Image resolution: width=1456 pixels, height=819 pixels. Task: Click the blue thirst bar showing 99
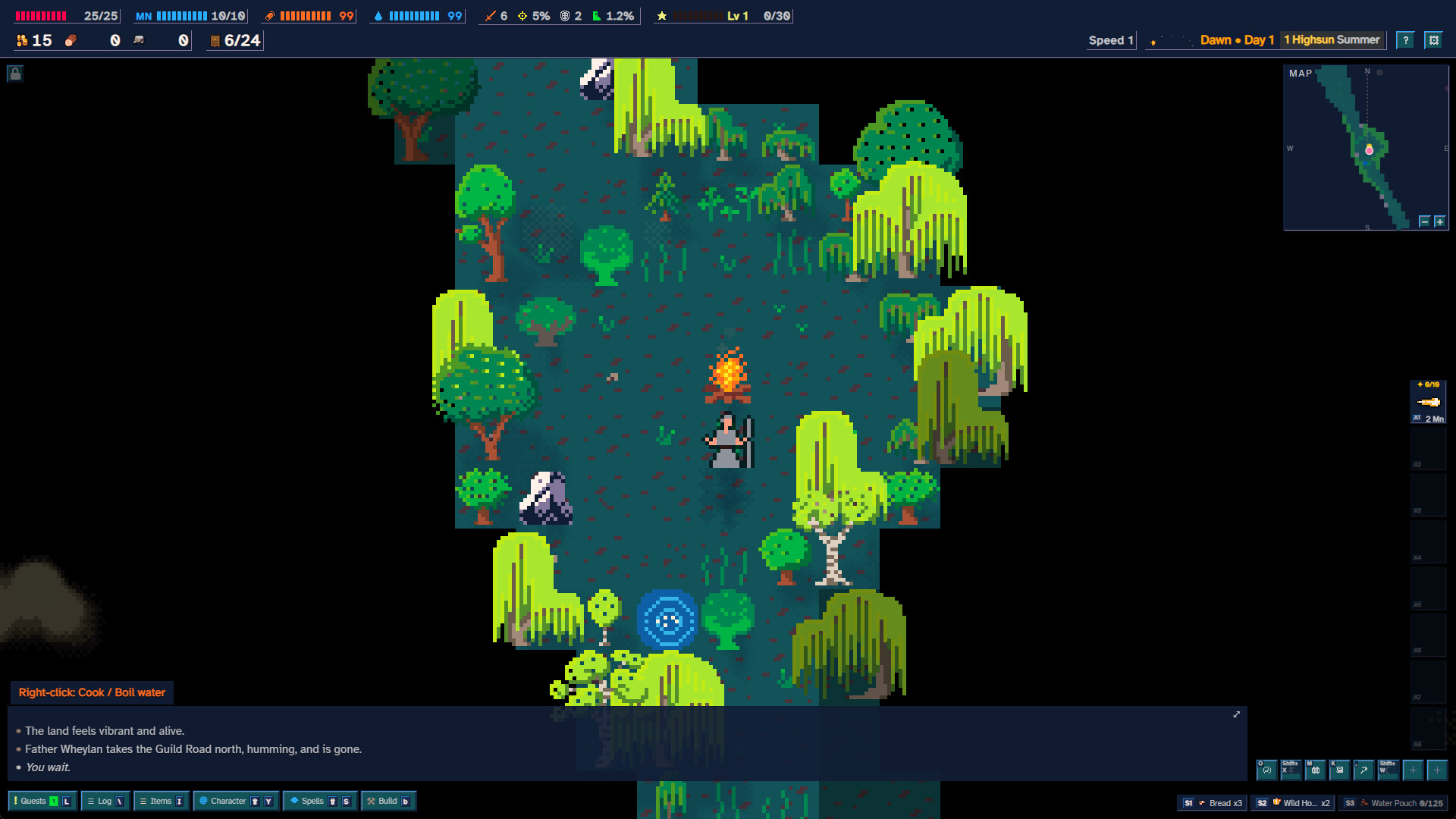418,16
